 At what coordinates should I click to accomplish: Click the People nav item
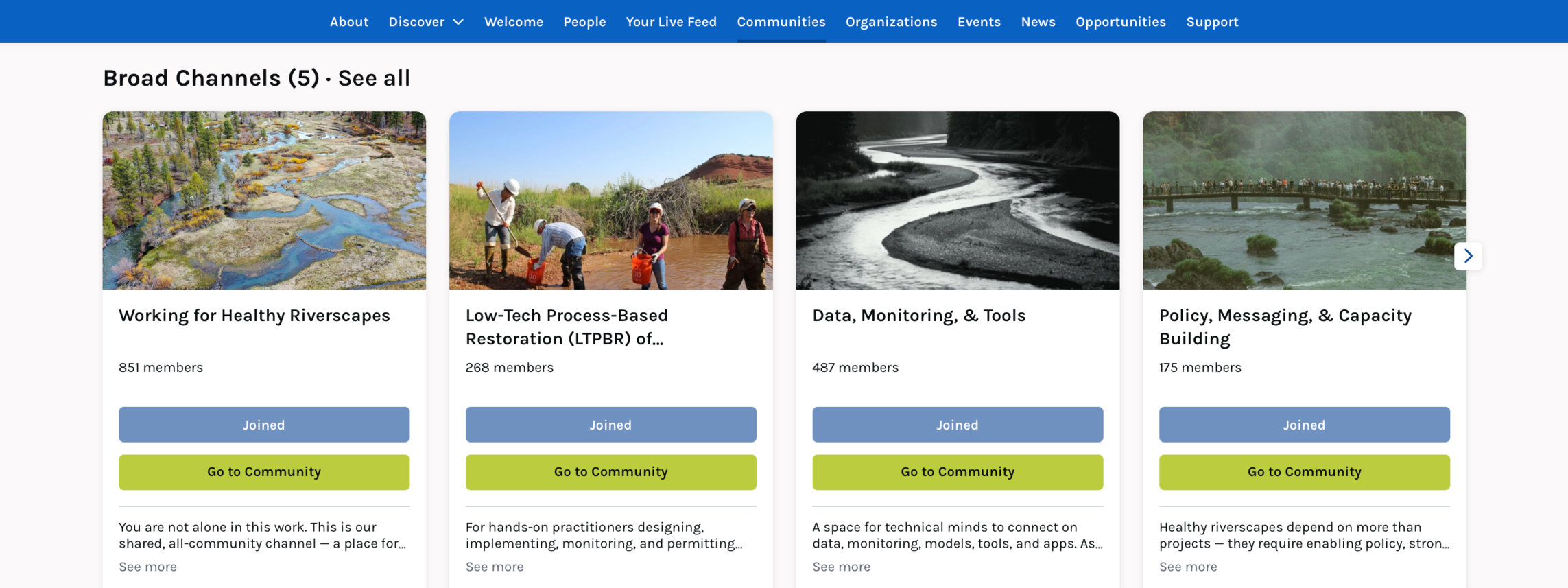[584, 22]
